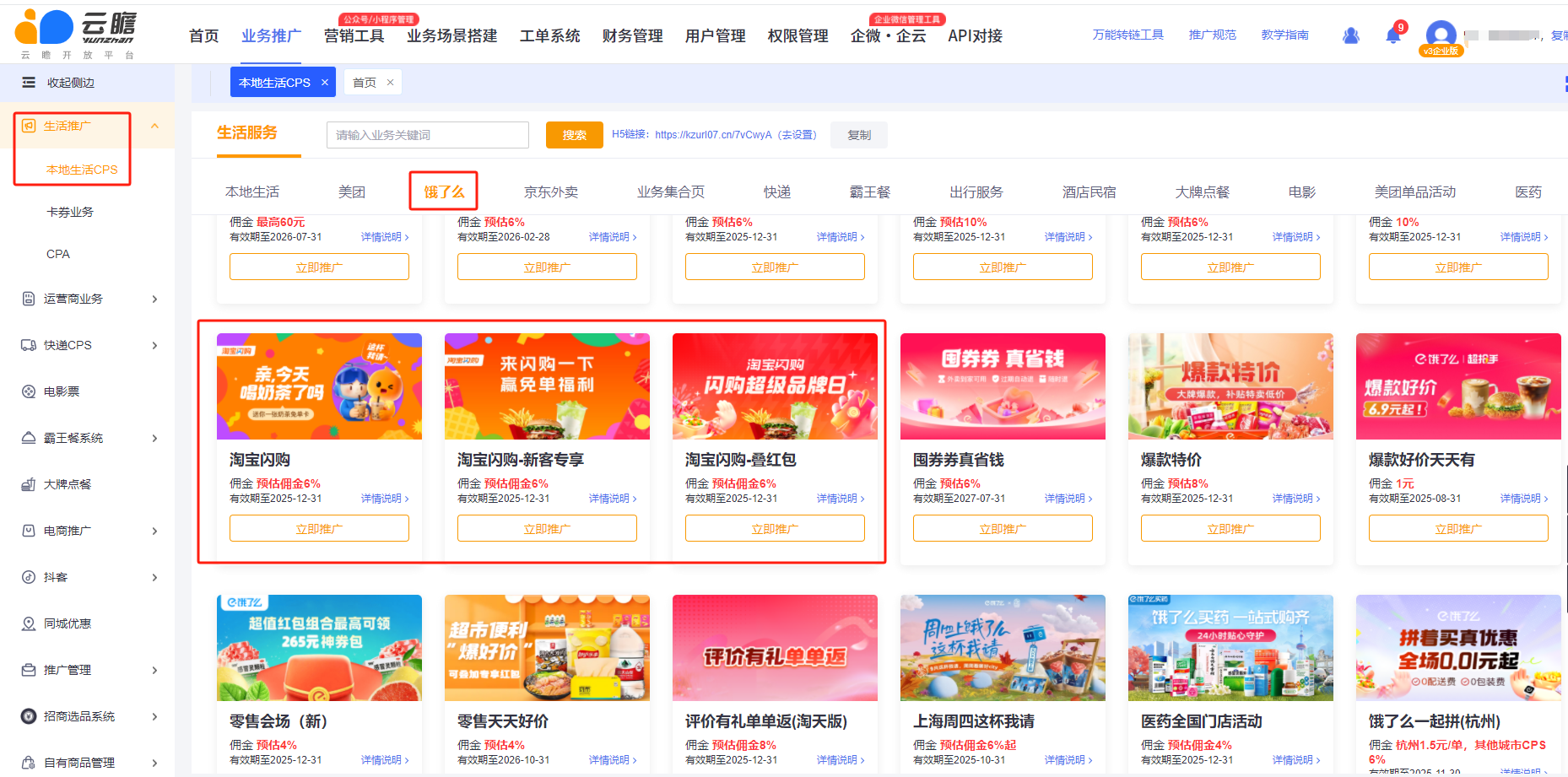Select 本地生活CPS in the sidebar

(82, 170)
